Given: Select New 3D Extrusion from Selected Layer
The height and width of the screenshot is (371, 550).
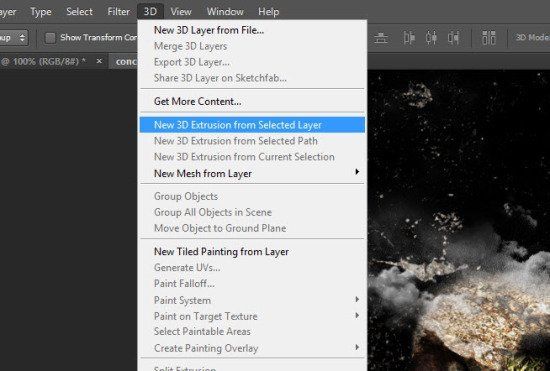Looking at the screenshot, I should [252, 125].
